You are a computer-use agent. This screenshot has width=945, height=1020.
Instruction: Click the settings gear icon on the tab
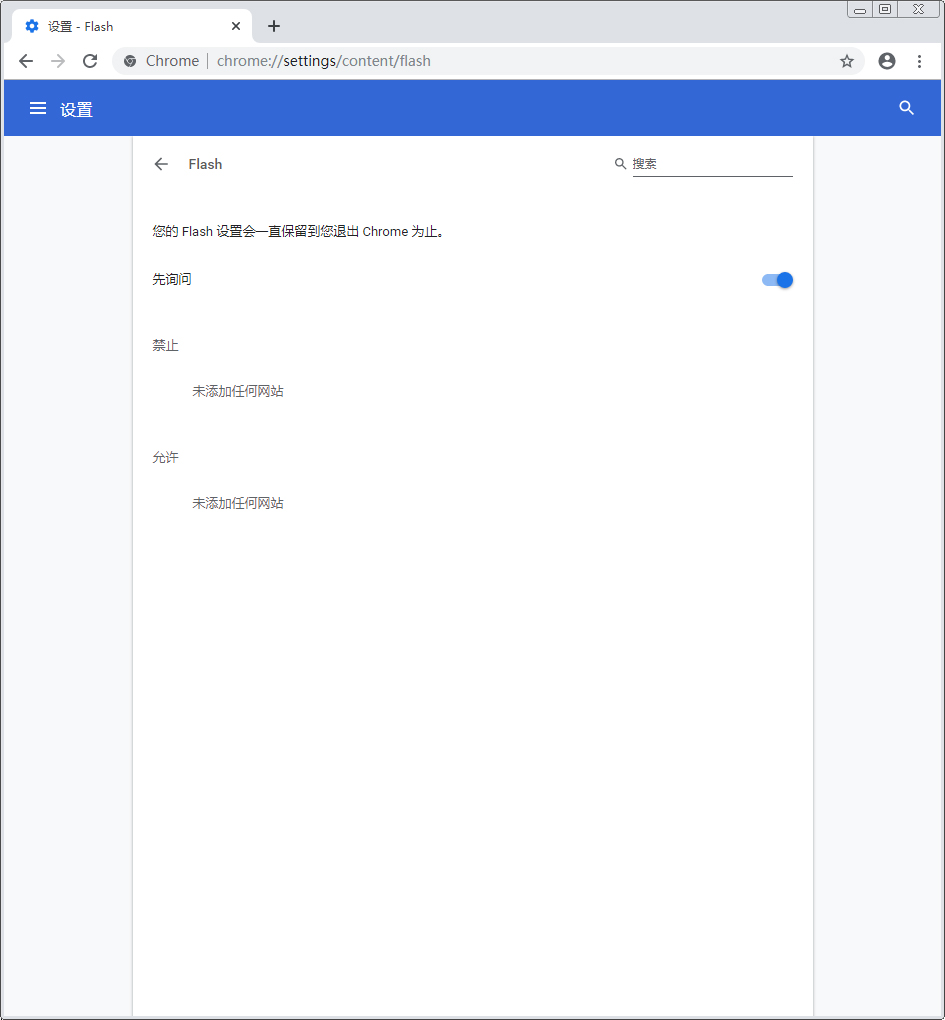pyautogui.click(x=32, y=26)
